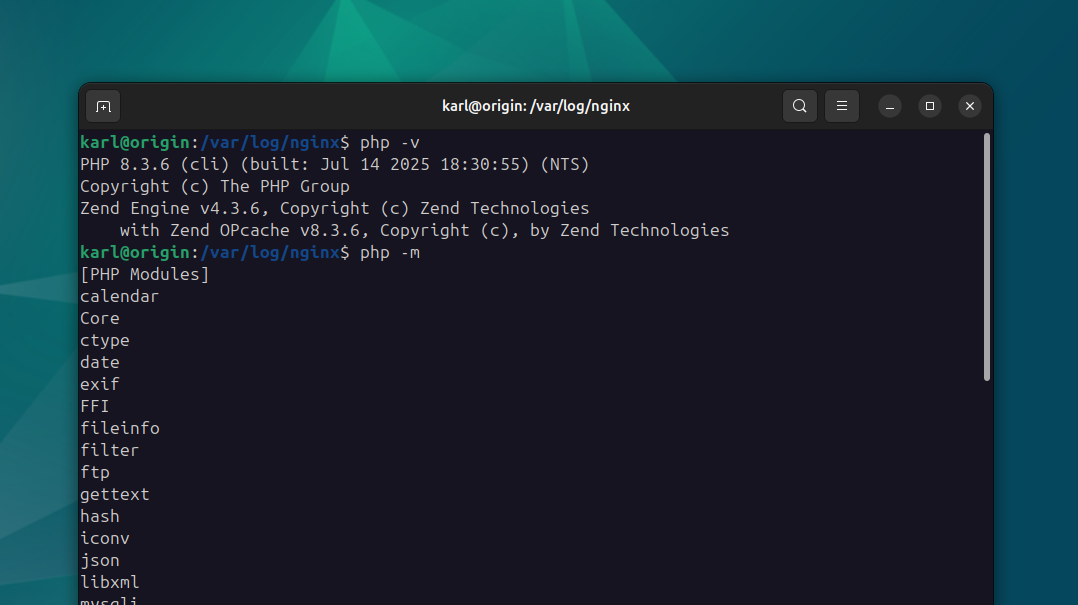1078x605 pixels.
Task: Click the 'fileinfo' module line
Action: 120,428
